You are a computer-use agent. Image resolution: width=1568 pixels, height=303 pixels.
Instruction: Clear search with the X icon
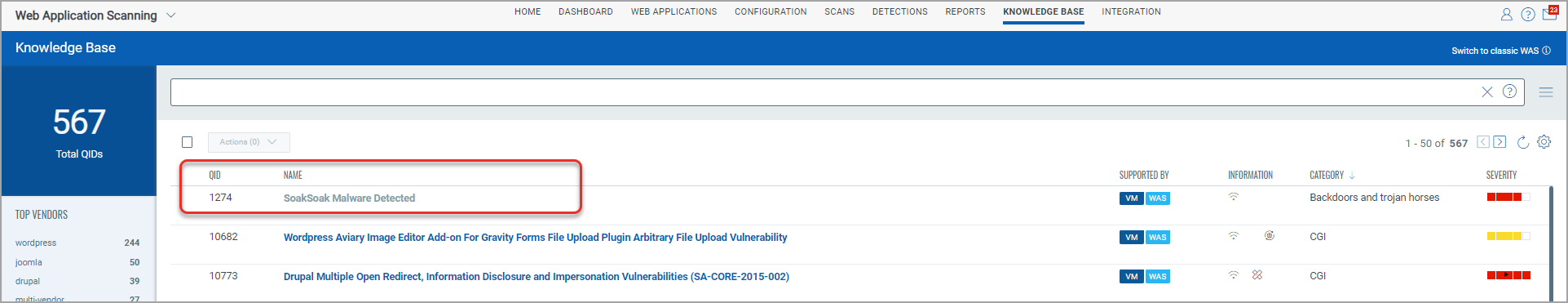click(x=1486, y=92)
